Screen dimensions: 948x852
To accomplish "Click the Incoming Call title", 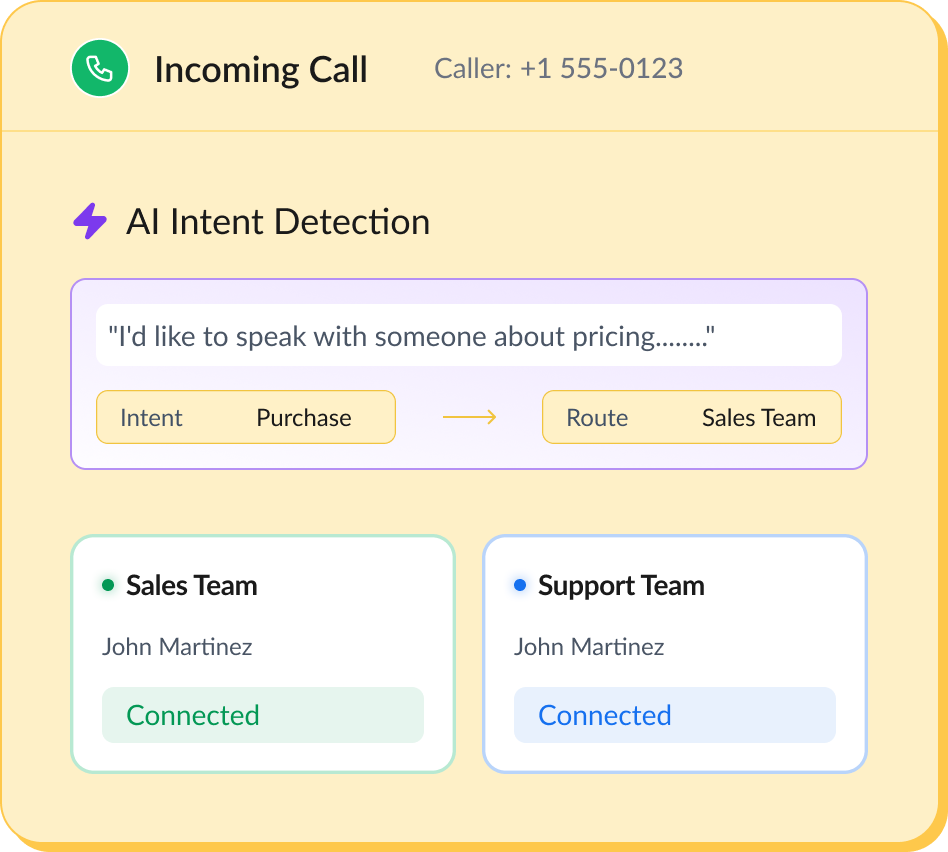I will (x=261, y=70).
